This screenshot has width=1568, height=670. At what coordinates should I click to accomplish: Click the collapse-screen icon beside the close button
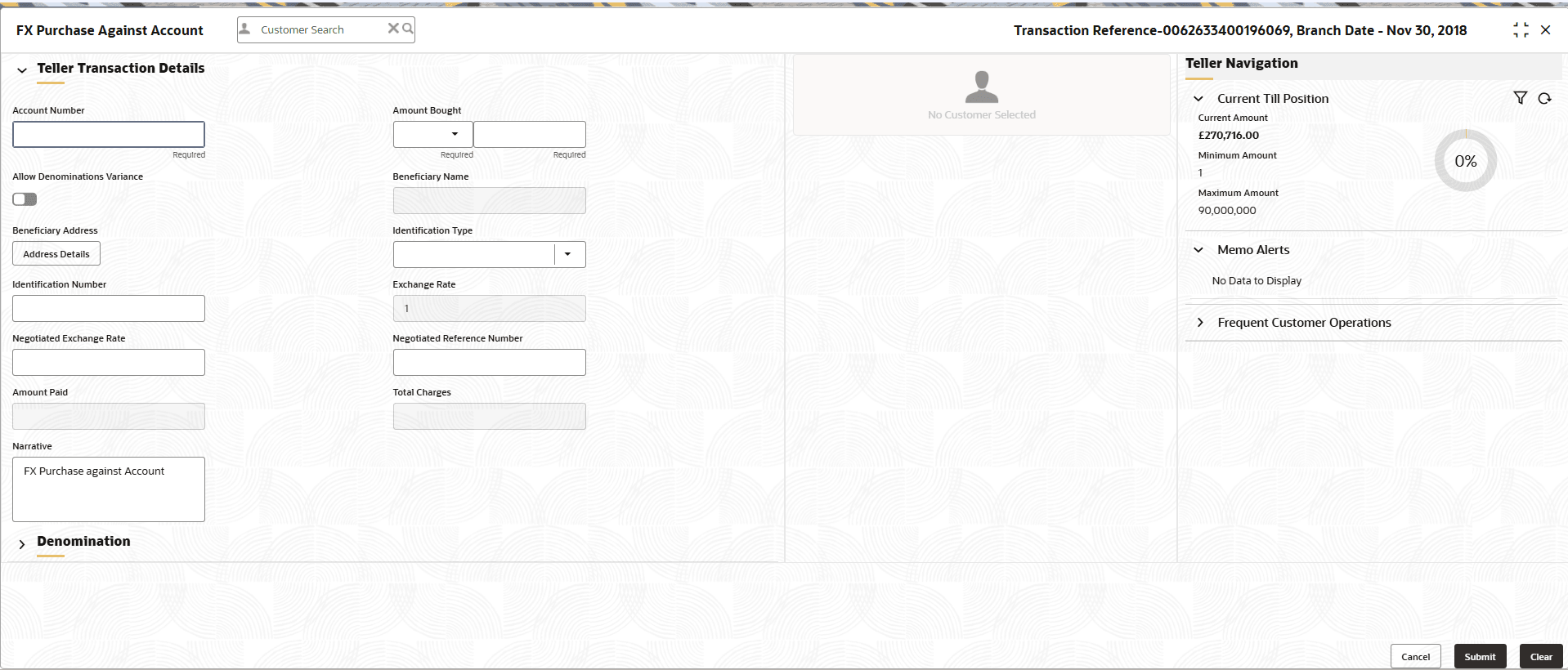1521,30
